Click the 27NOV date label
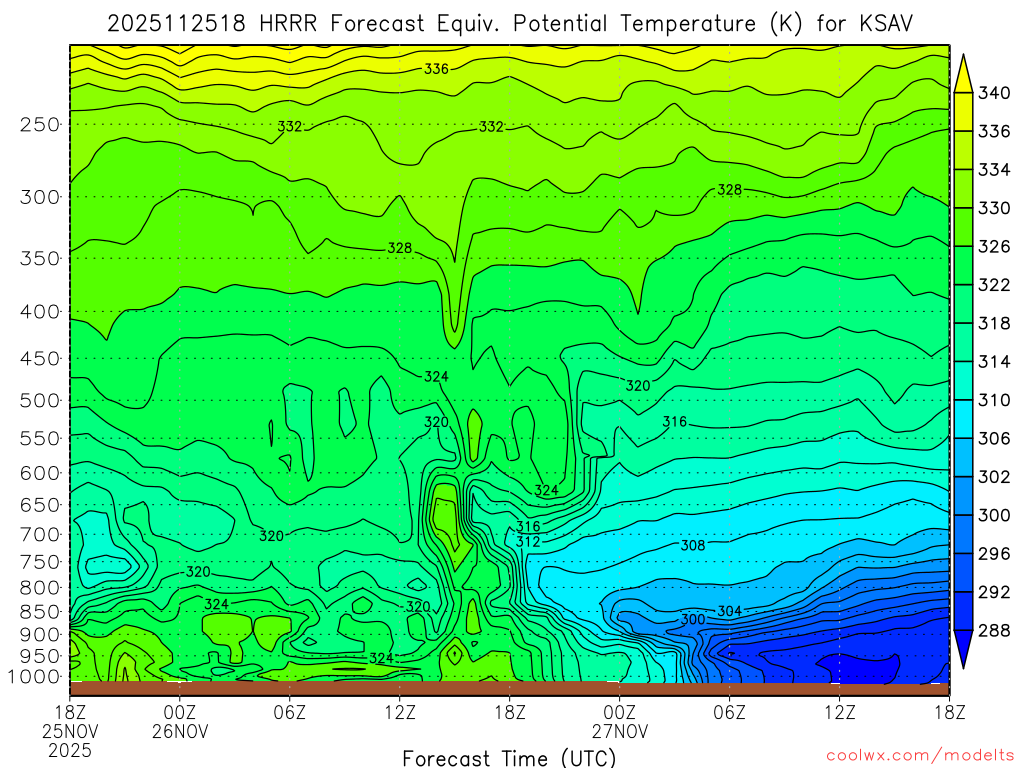 pyautogui.click(x=620, y=731)
